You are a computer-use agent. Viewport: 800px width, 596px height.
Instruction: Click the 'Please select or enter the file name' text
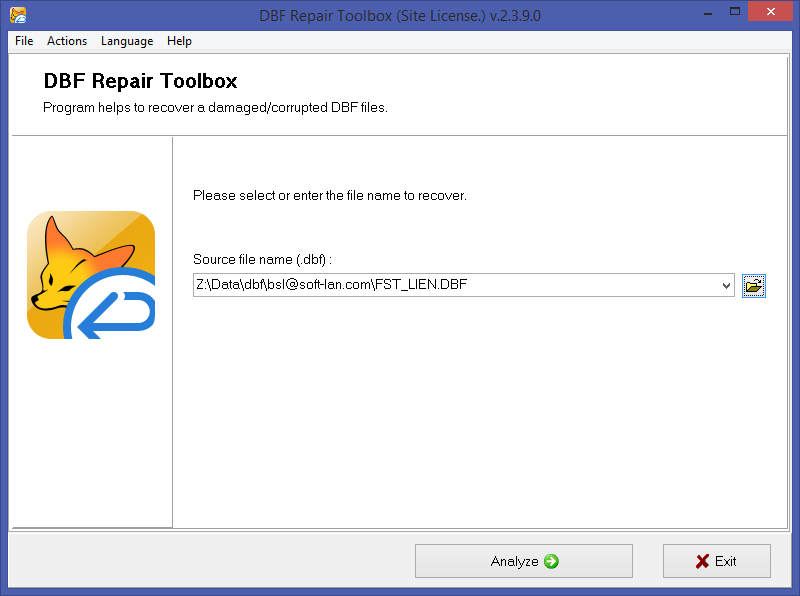pyautogui.click(x=330, y=195)
